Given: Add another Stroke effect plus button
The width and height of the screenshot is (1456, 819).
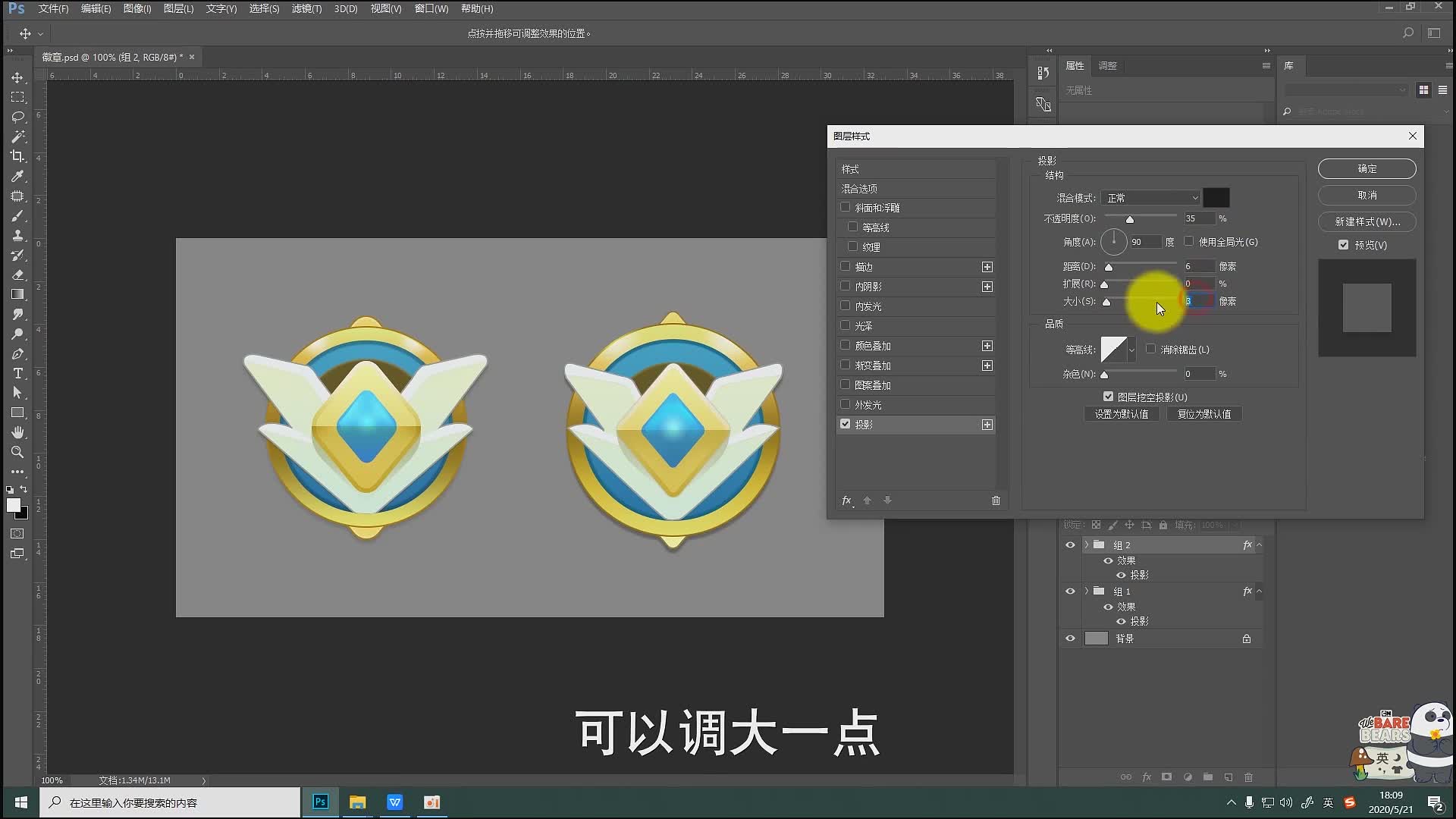Looking at the screenshot, I should coord(987,267).
